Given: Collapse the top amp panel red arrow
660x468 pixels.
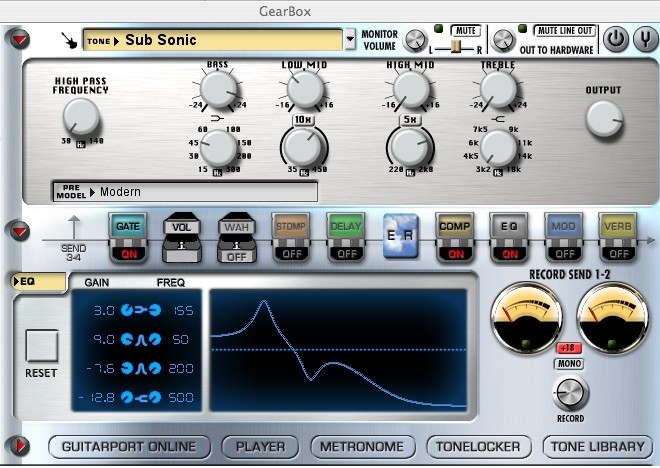Looking at the screenshot, I should pos(18,39).
